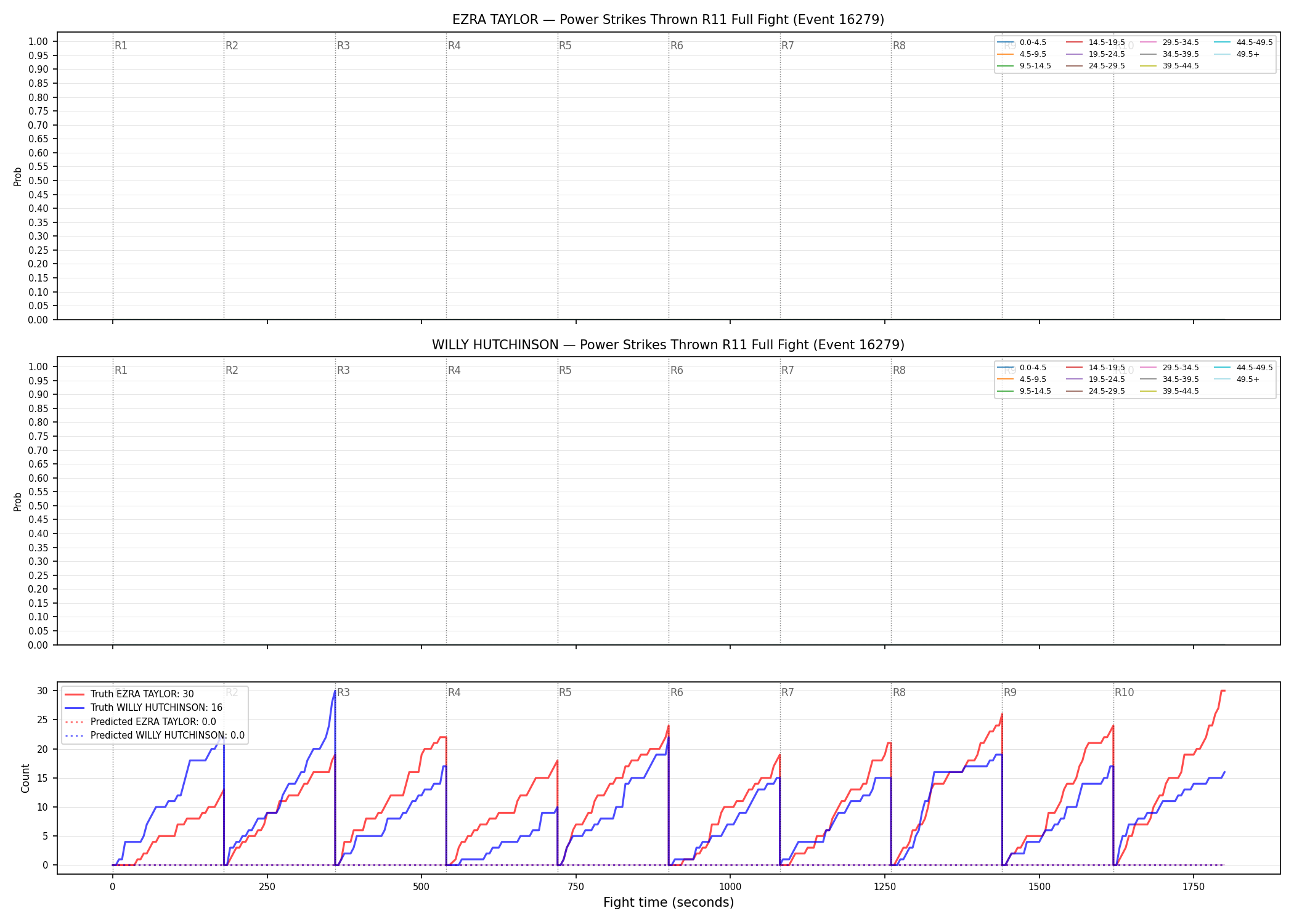Click the WILLY HUTCHINSON chart title
Screen dimensions: 1294x924
pyautogui.click(x=668, y=345)
